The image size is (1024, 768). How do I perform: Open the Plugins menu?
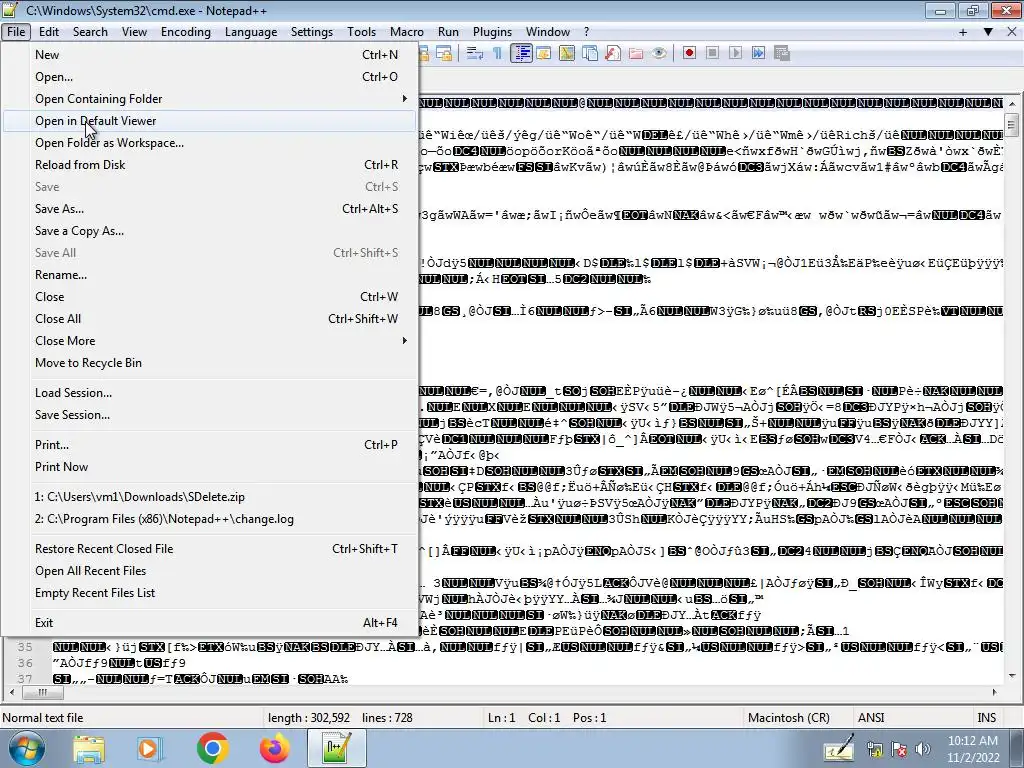tap(492, 31)
